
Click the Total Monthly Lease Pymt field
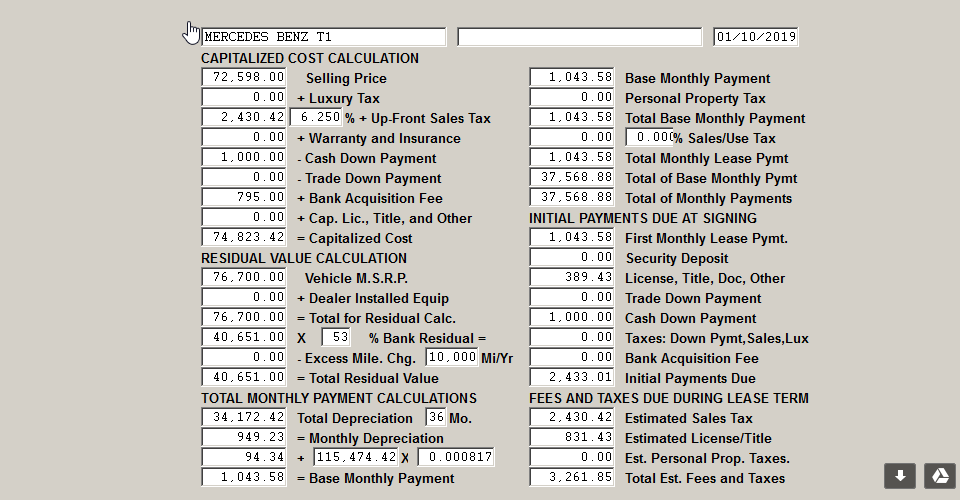[x=572, y=157]
